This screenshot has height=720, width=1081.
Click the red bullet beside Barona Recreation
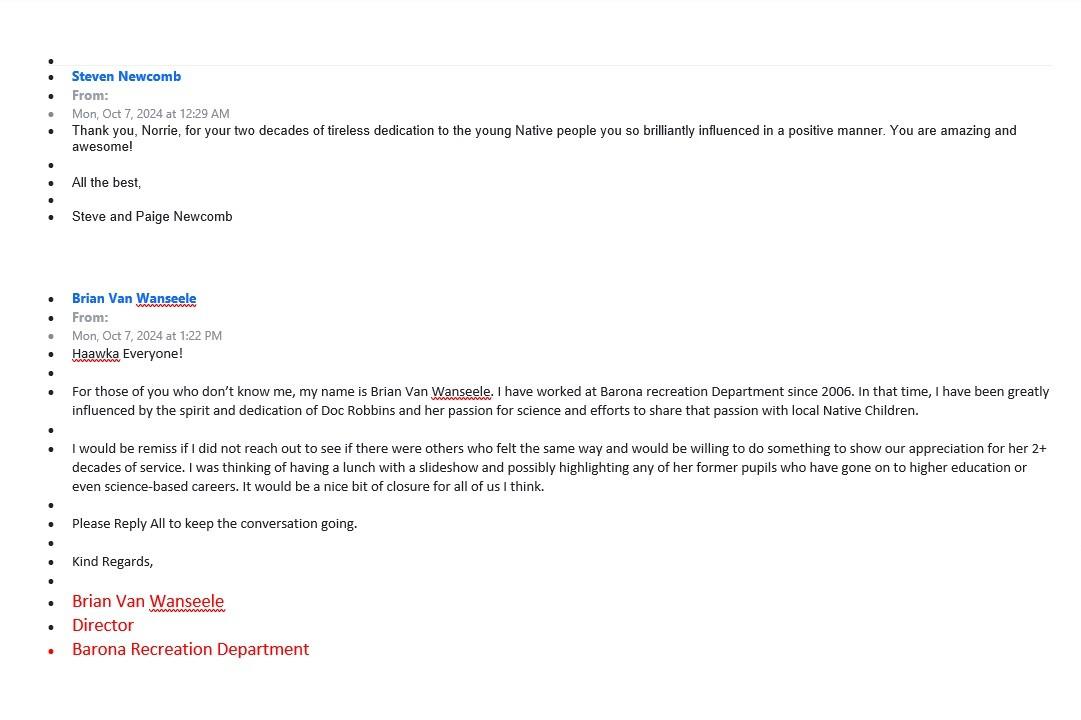click(x=51, y=651)
